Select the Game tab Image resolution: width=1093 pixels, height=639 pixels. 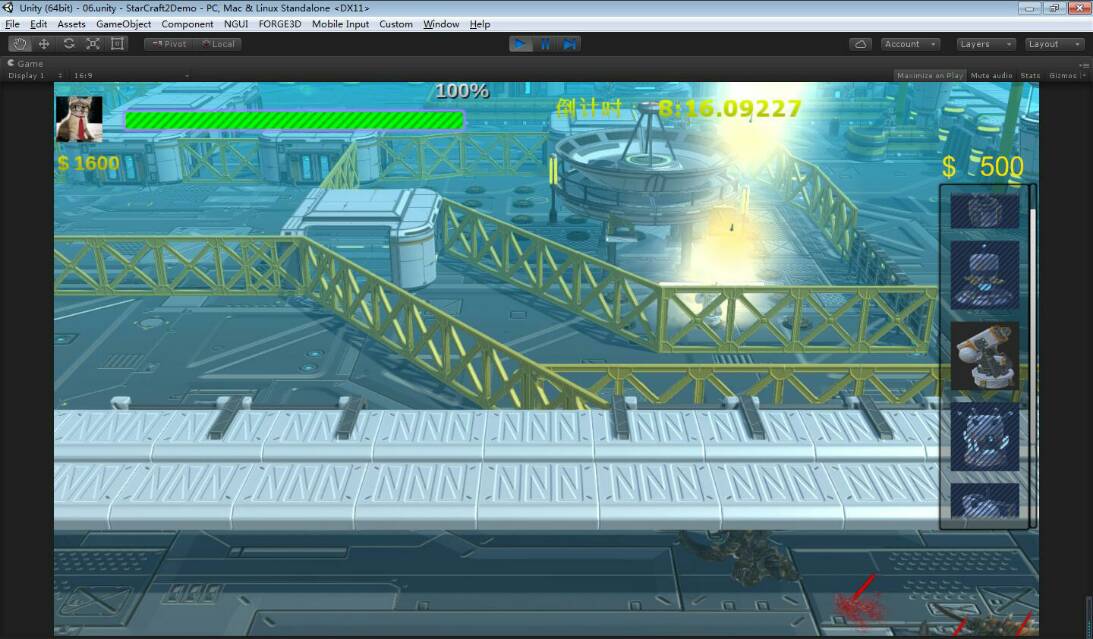click(x=25, y=63)
